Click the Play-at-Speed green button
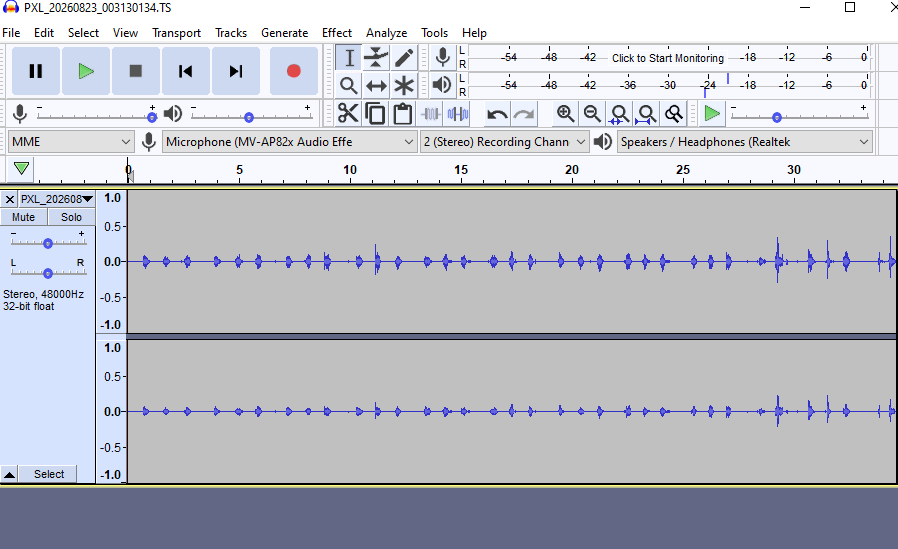 pyautogui.click(x=712, y=113)
